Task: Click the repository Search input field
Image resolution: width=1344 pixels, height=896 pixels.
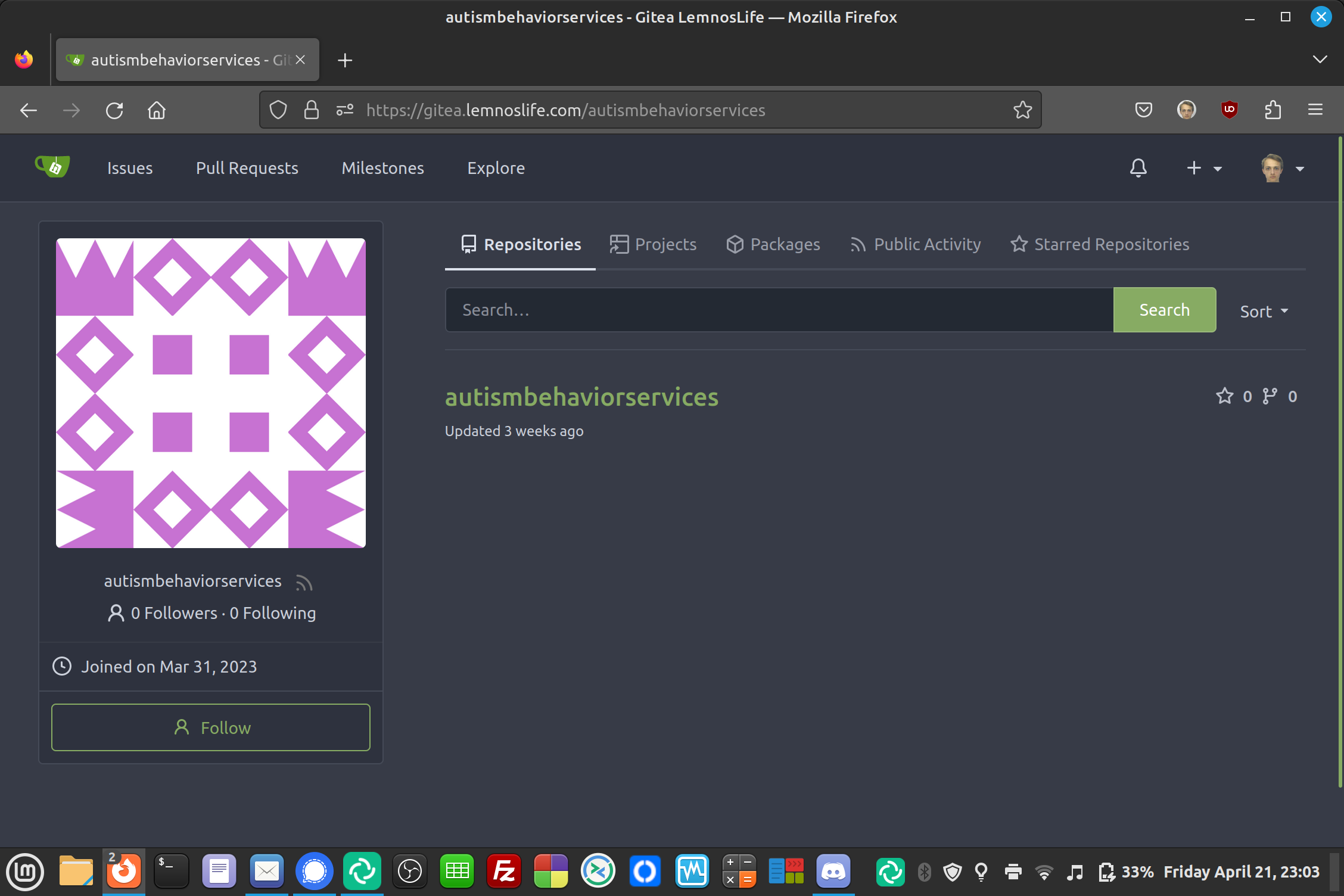Action: click(779, 310)
